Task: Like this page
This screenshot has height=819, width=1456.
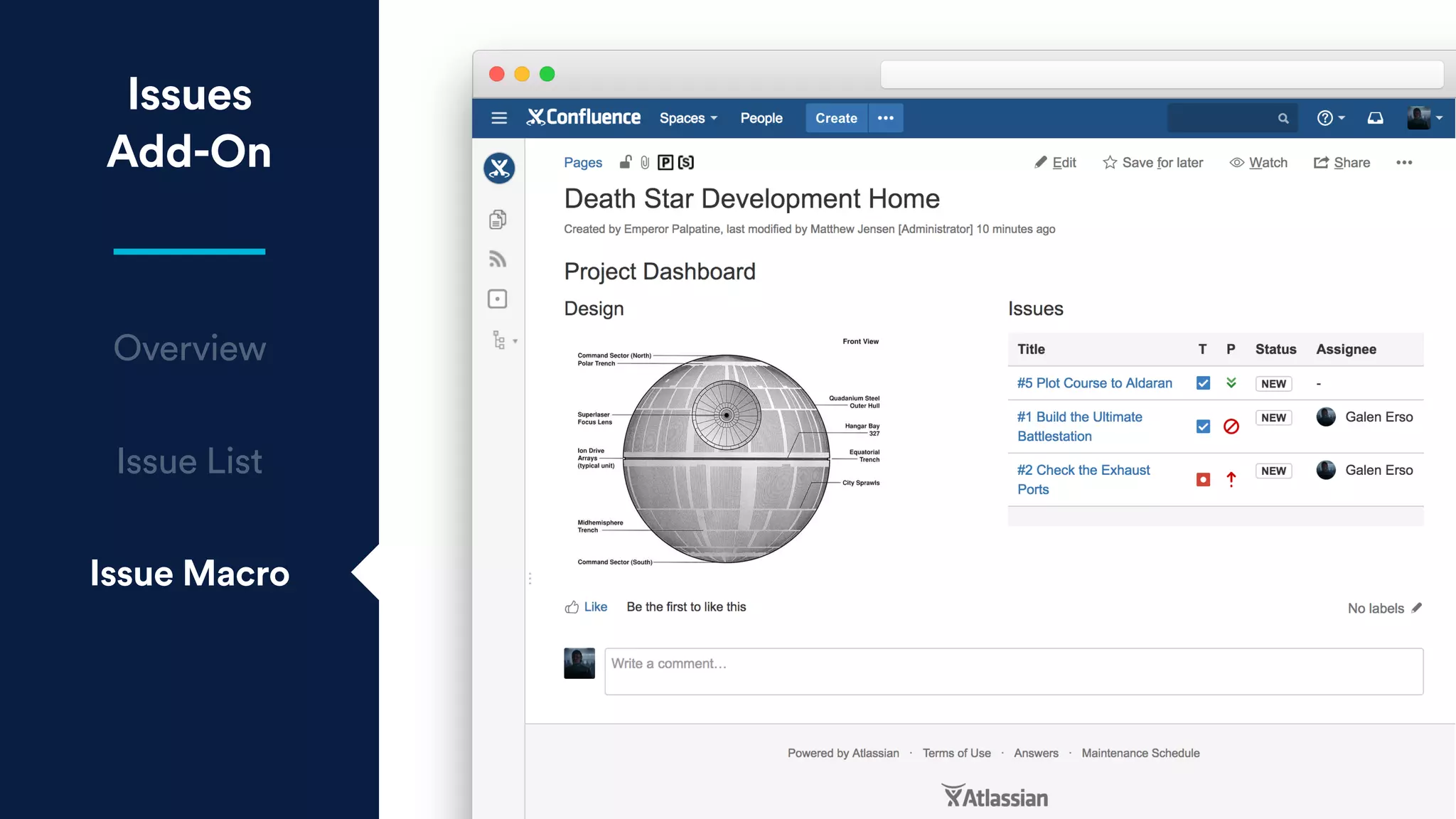Action: [586, 607]
